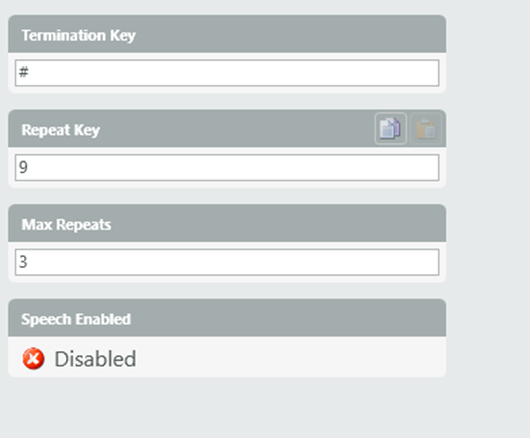Click the red X Disabled icon
This screenshot has height=438, width=530.
[x=33, y=358]
